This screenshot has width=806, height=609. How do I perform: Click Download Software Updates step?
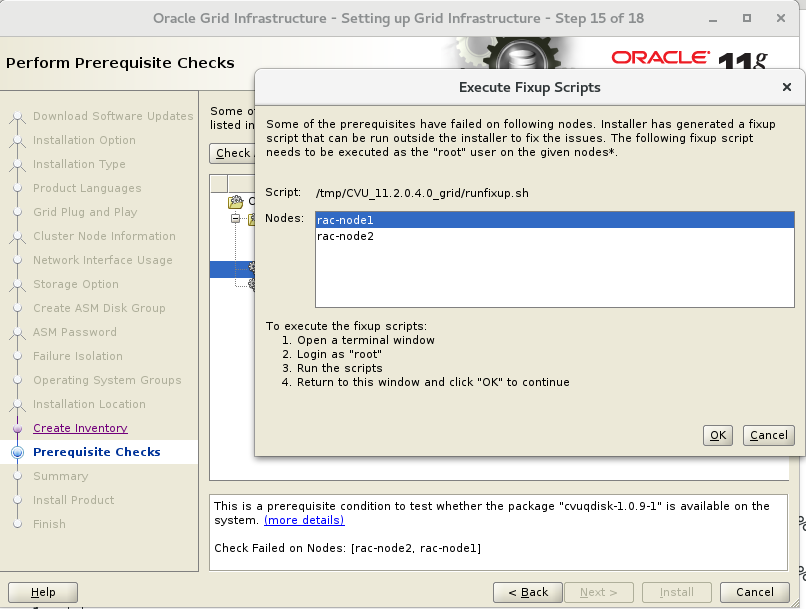coord(113,116)
